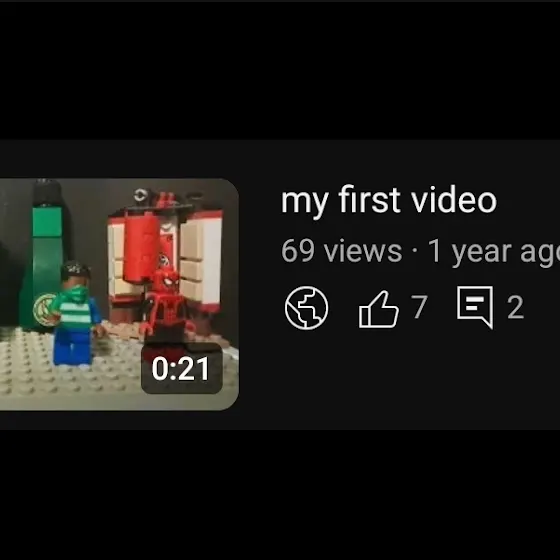The image size is (560, 560).
Task: Click the round green shield disc
Action: (x=46, y=309)
